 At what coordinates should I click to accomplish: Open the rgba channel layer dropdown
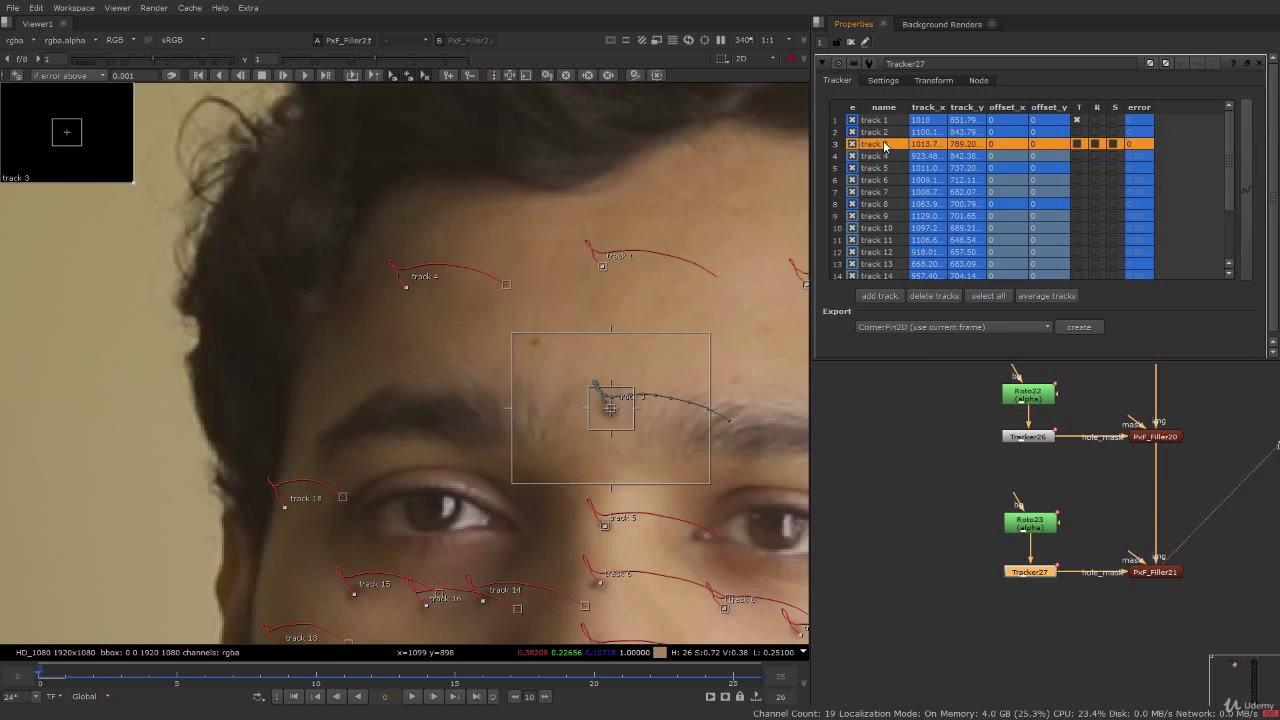[20, 40]
